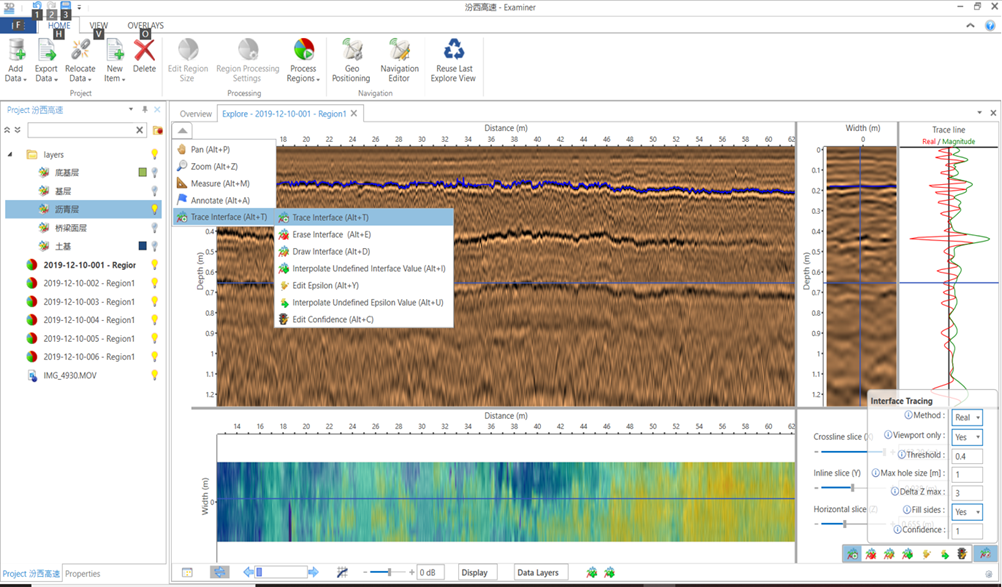Collapse the layers folder tree node
The width and height of the screenshot is (1002, 587).
[11, 155]
